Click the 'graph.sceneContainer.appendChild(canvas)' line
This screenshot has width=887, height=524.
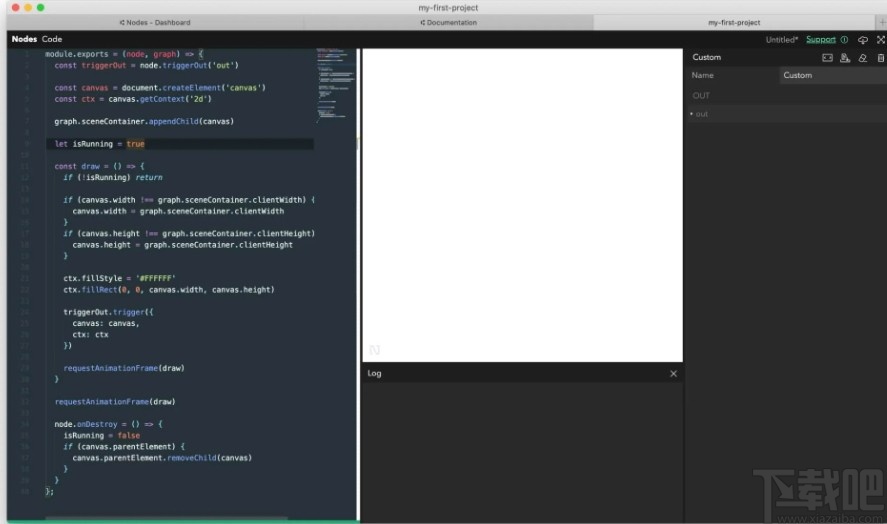[x=144, y=121]
